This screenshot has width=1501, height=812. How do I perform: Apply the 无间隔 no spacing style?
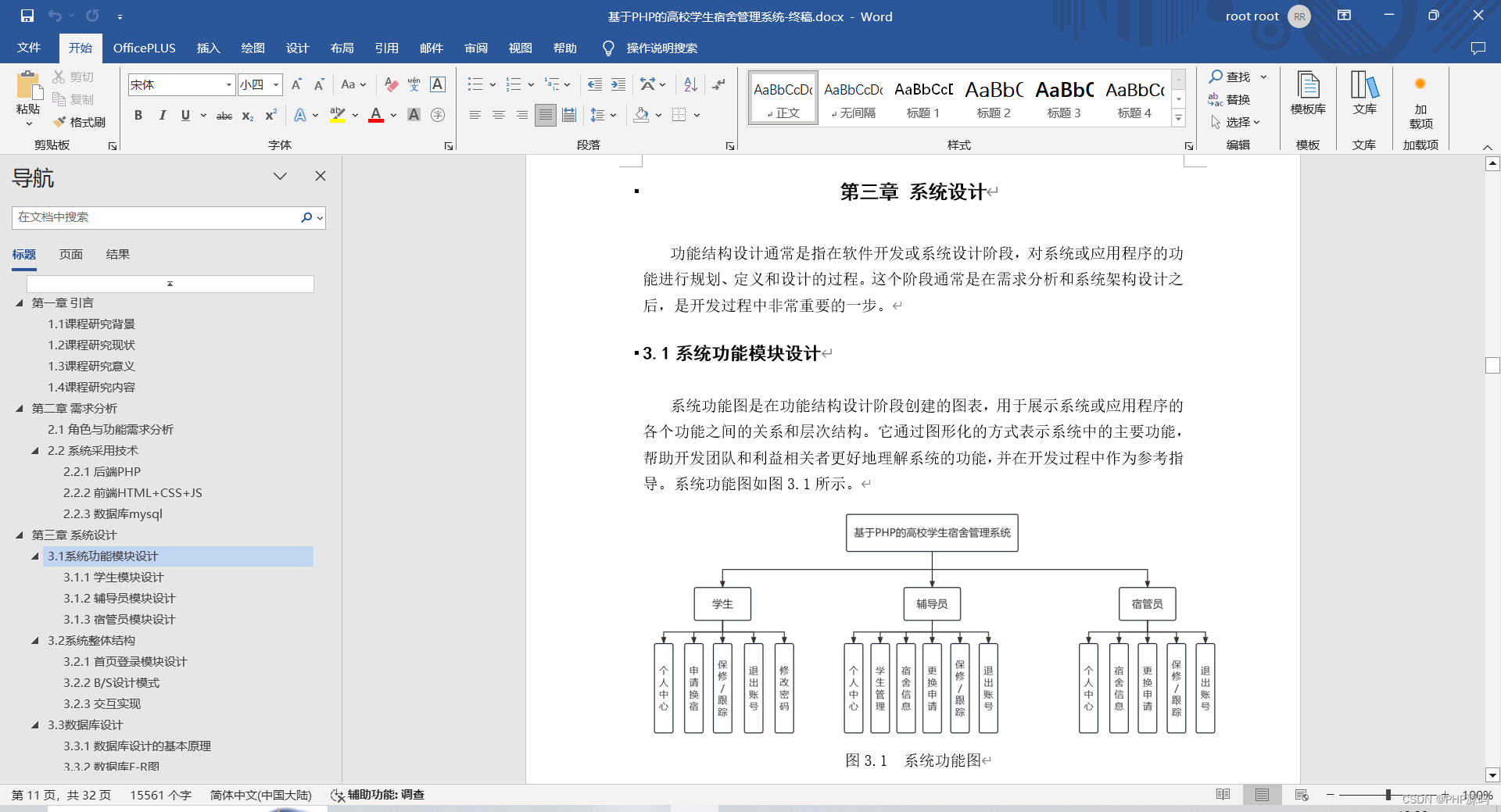click(853, 97)
